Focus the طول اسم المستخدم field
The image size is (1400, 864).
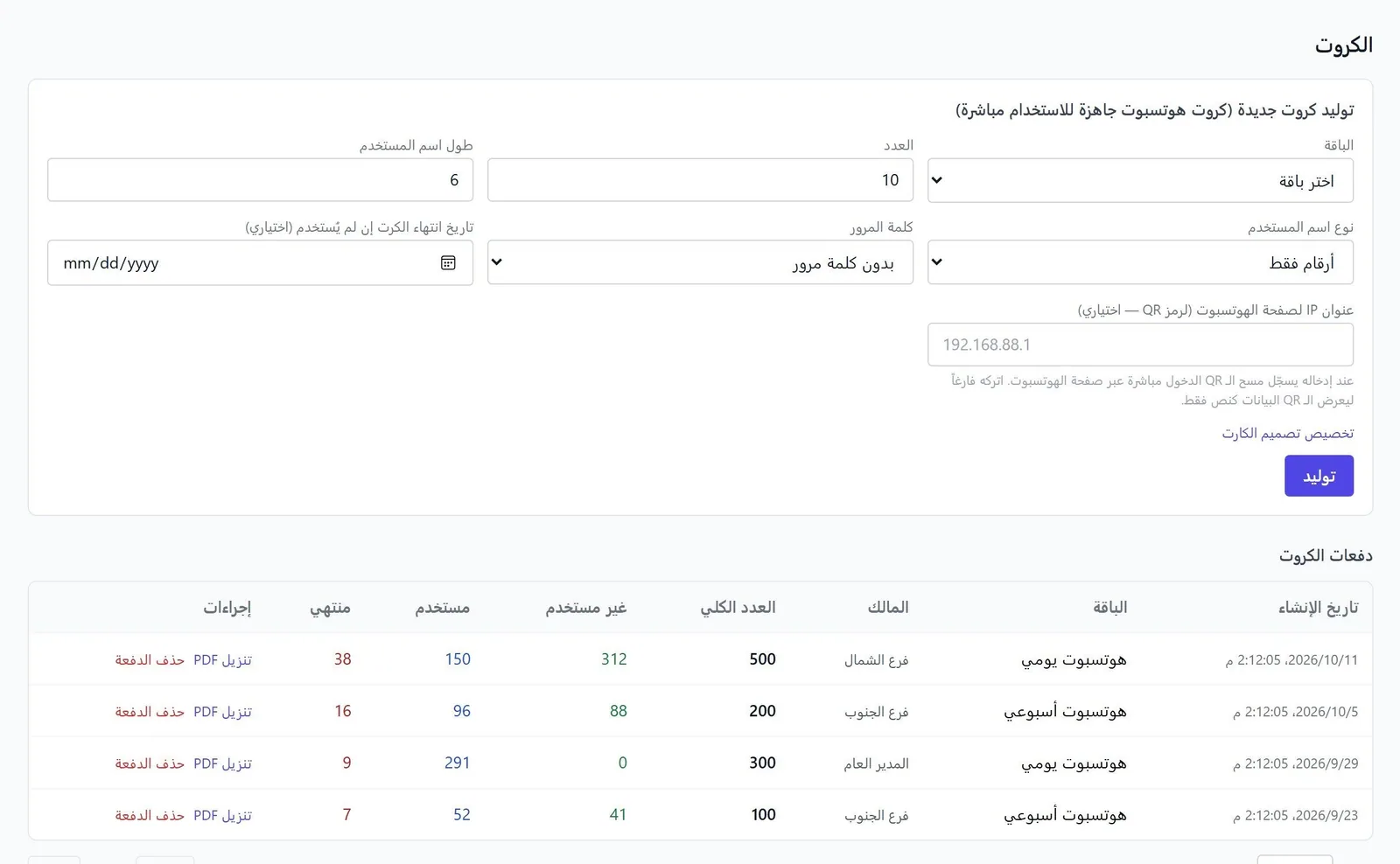click(x=260, y=180)
